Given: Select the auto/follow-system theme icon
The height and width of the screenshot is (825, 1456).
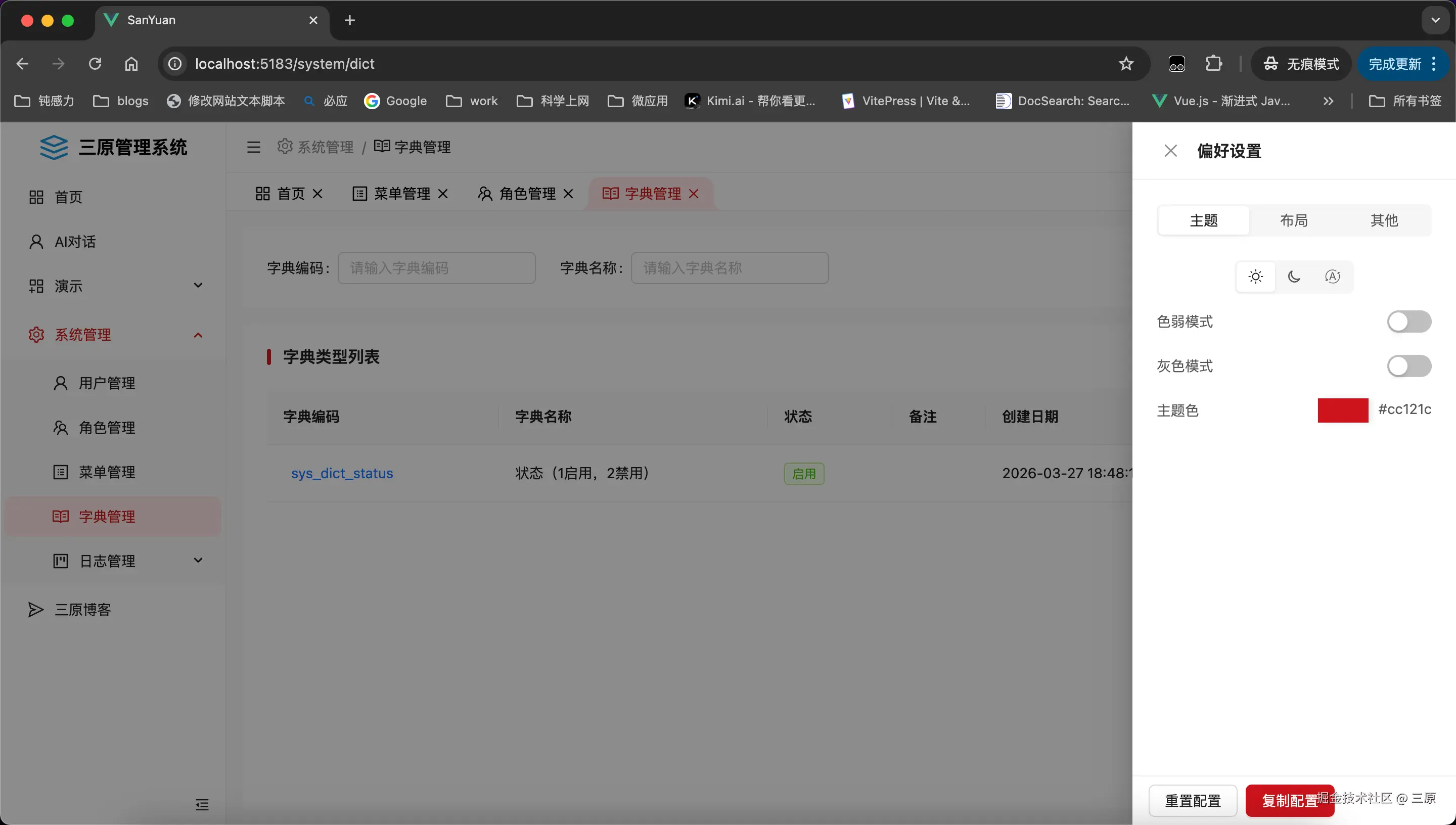Looking at the screenshot, I should [1333, 277].
